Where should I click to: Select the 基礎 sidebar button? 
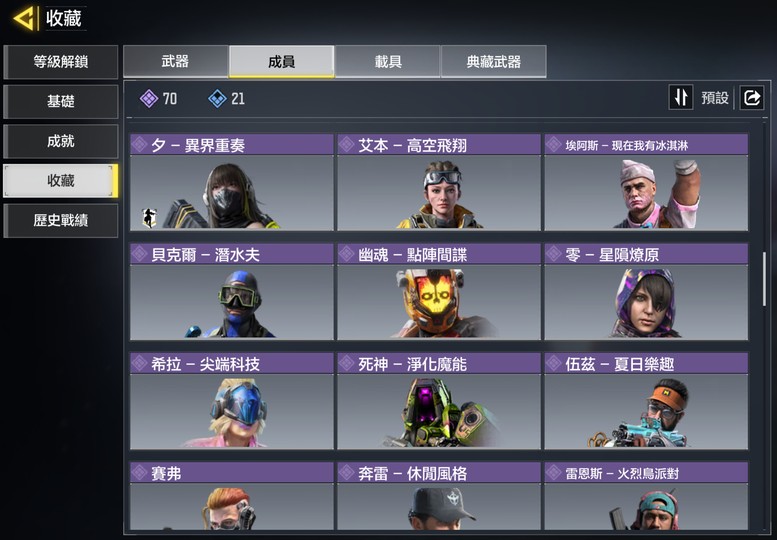coord(60,102)
